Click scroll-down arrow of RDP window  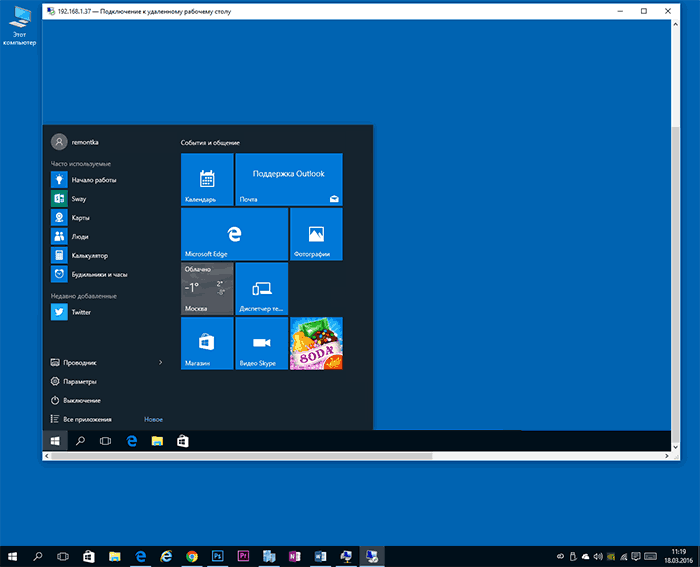pos(675,447)
